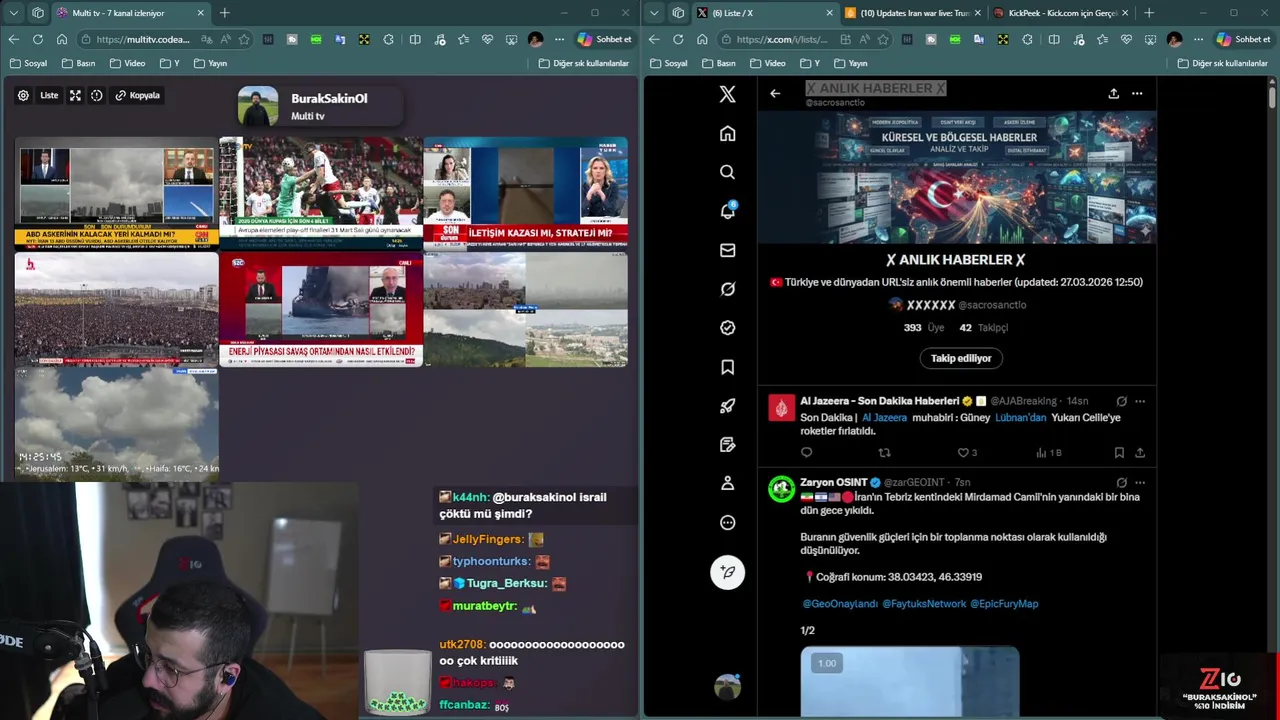Open Diğer sık kullanılanlar in right browser

coord(1223,63)
